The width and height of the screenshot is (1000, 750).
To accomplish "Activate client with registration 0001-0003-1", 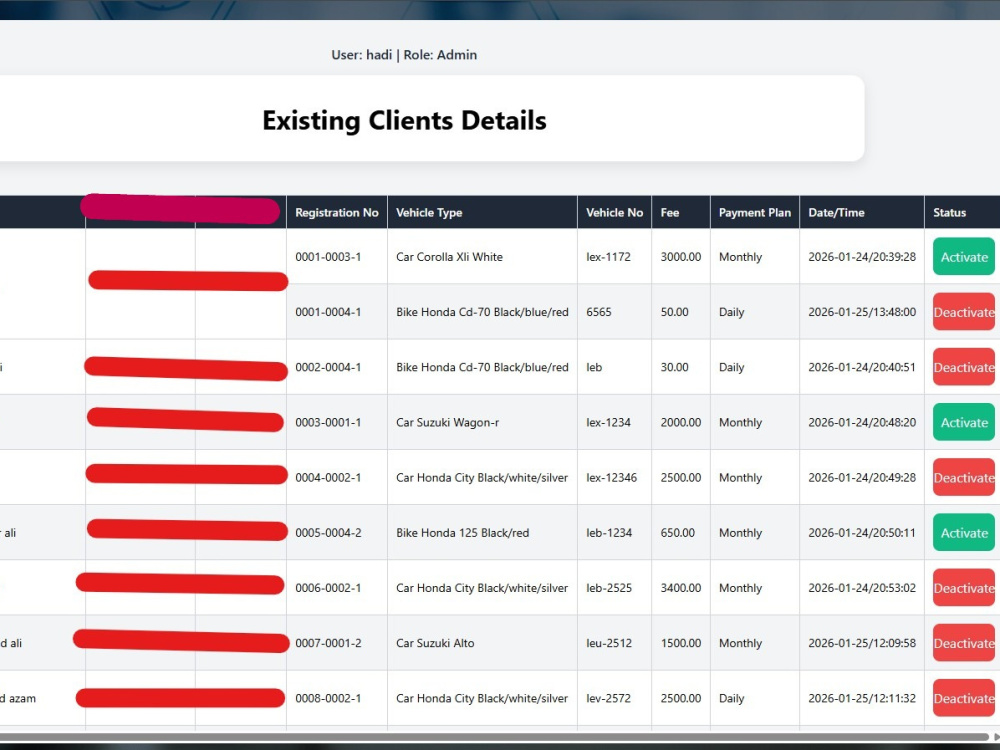I will coord(964,256).
